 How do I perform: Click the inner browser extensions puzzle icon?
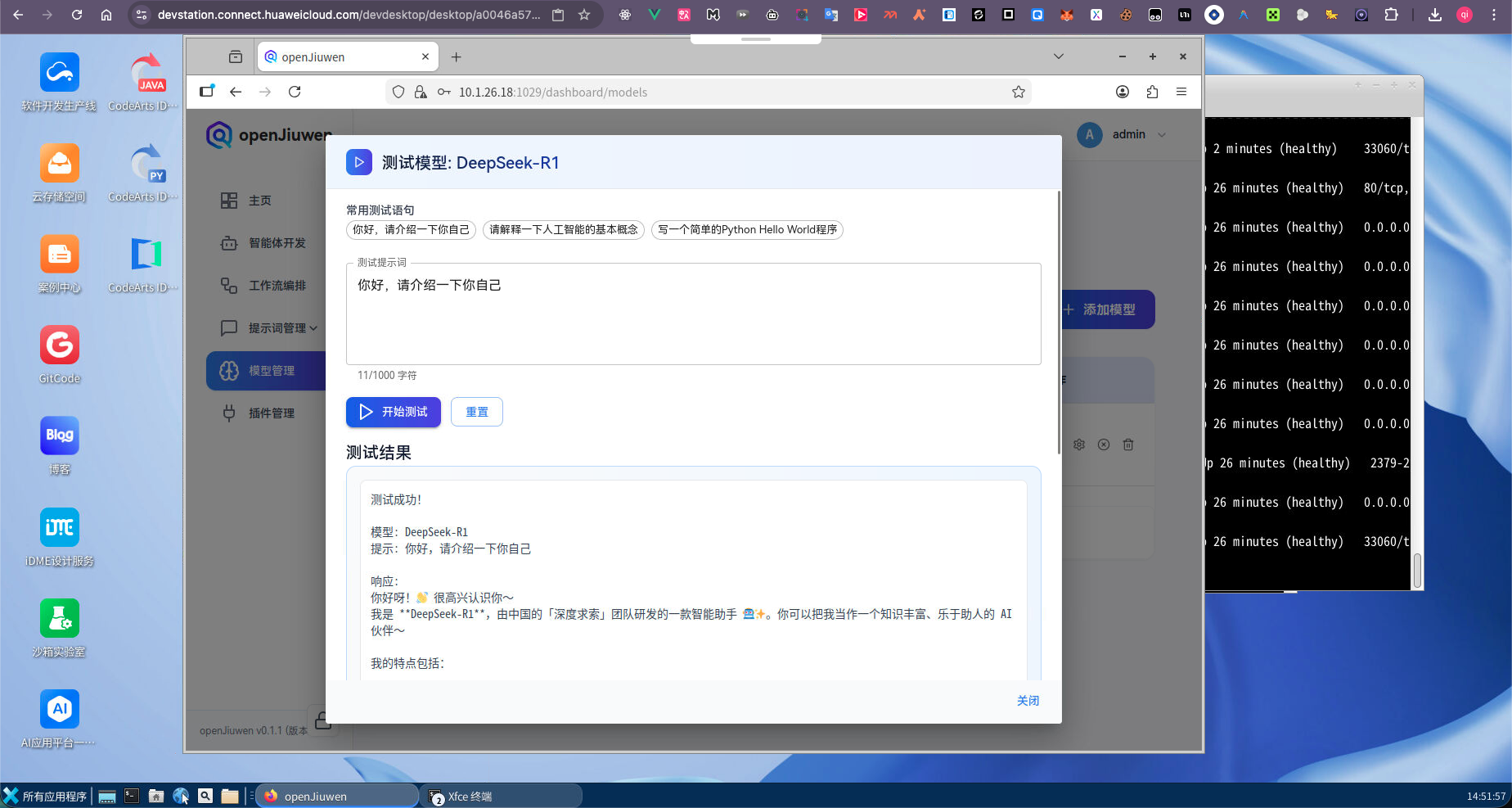coord(1152,92)
